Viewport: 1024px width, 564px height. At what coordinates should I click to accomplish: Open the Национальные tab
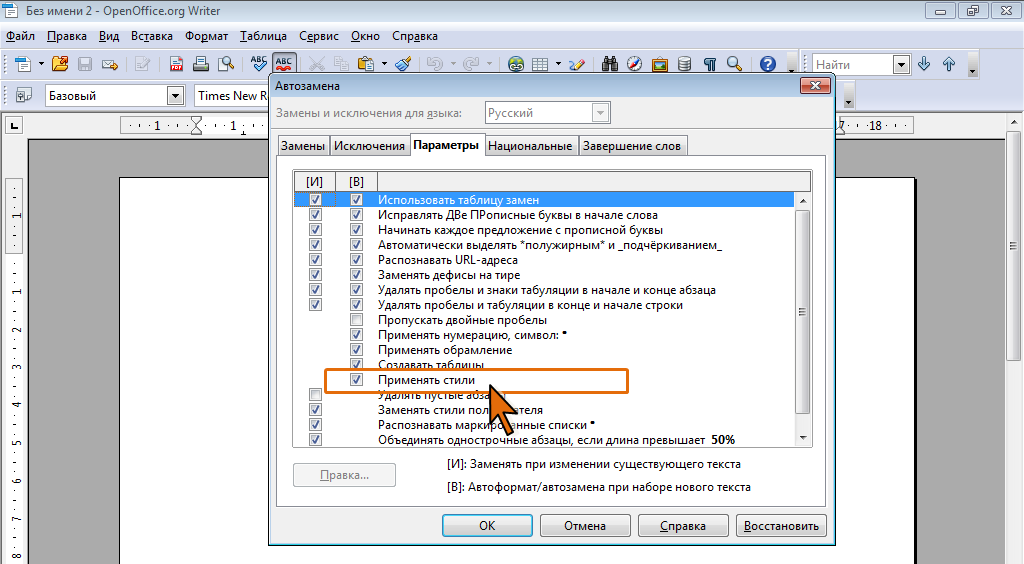coord(530,146)
